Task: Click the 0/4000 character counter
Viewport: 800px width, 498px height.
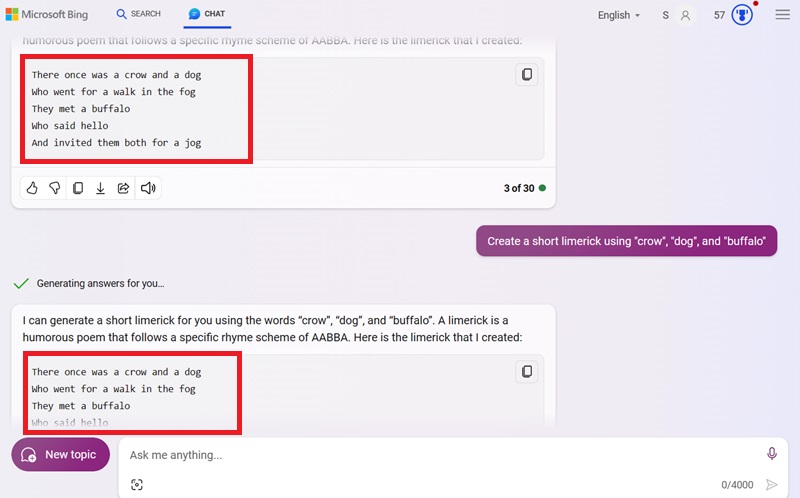Action: [x=737, y=485]
